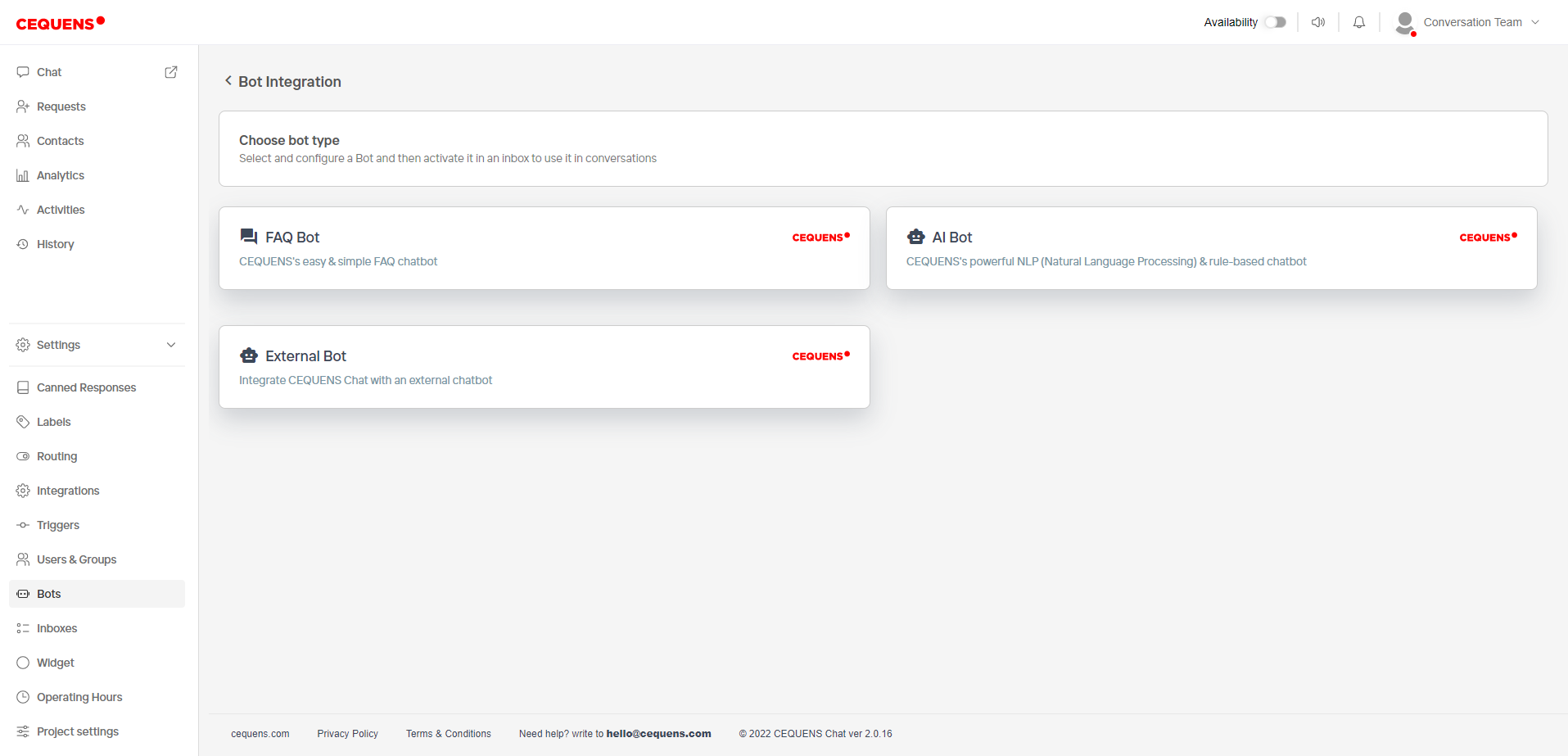
Task: Click the Settings gear icon
Action: (23, 345)
